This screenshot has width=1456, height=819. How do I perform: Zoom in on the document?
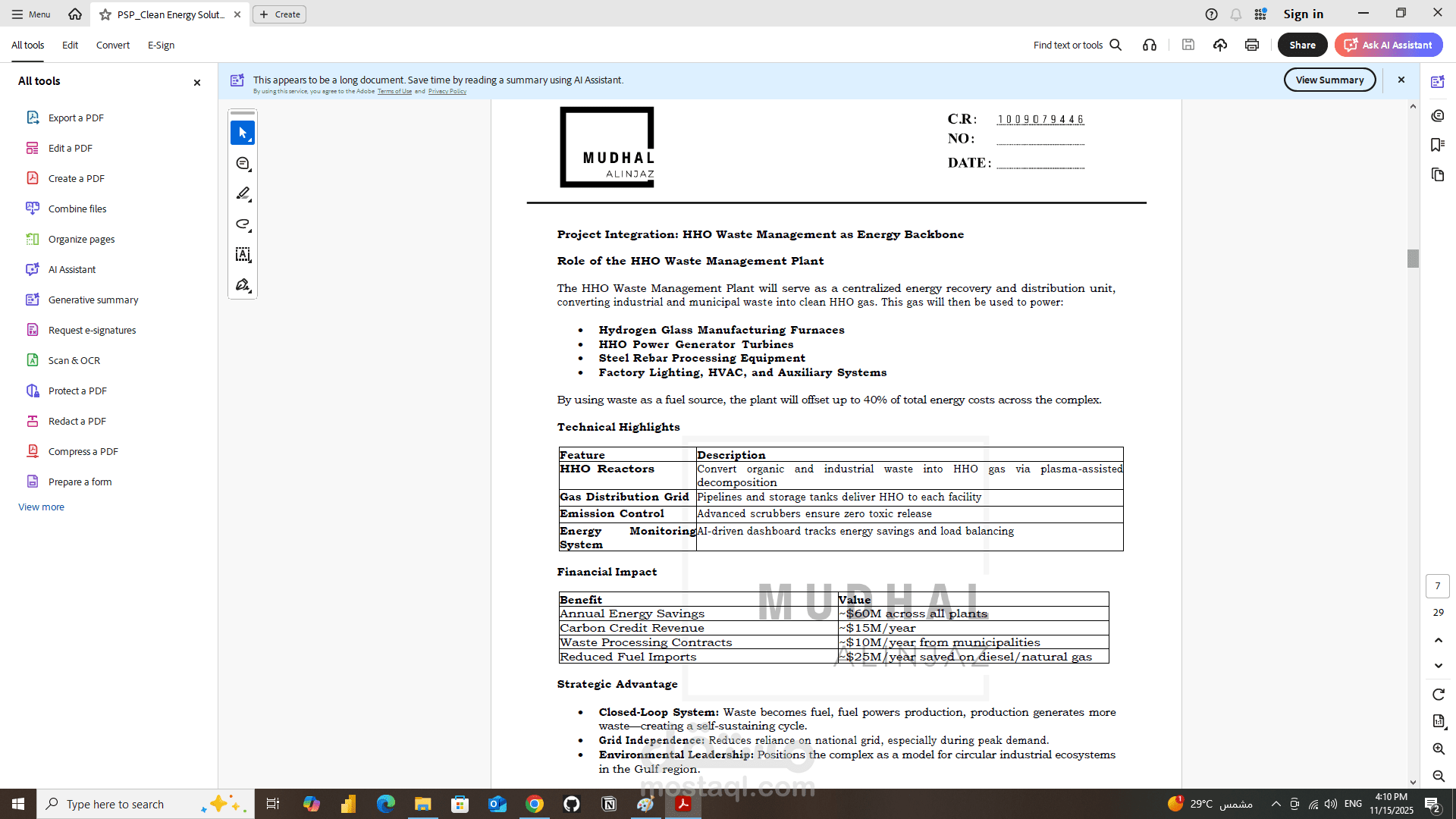tap(1439, 749)
